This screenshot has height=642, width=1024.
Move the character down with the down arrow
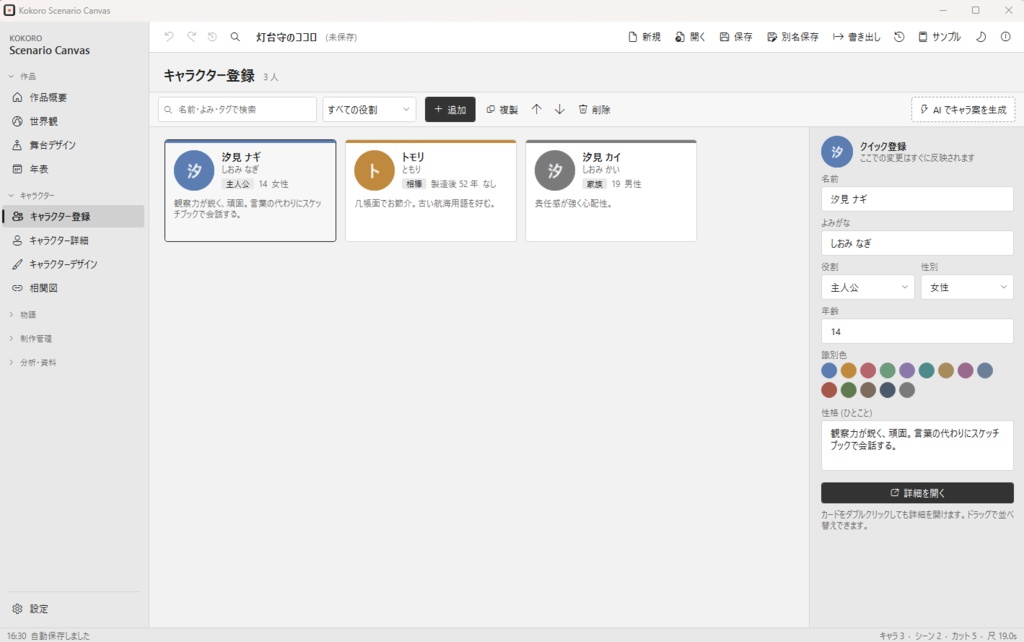pyautogui.click(x=560, y=110)
